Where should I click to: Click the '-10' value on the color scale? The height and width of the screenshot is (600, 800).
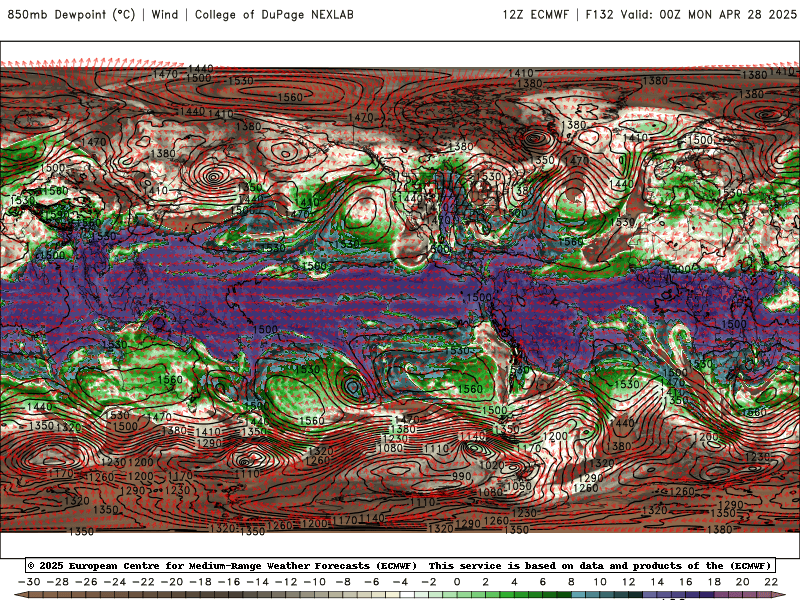(x=315, y=582)
